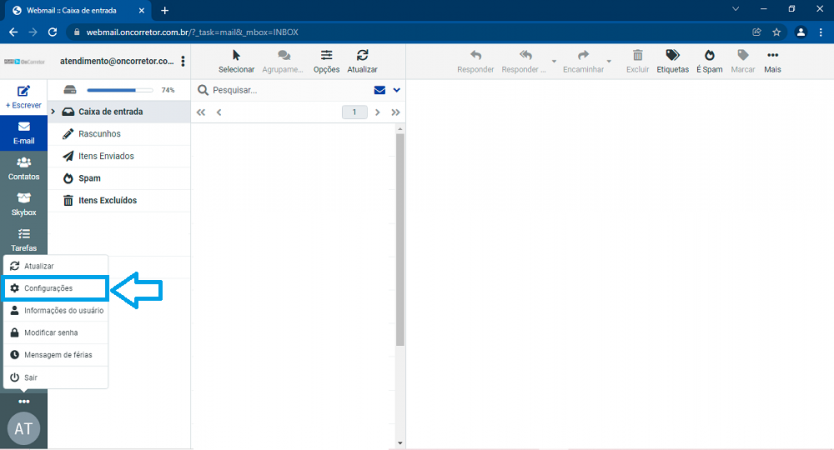Open Mensagem de férias menu item
The height and width of the screenshot is (450, 834).
55,355
